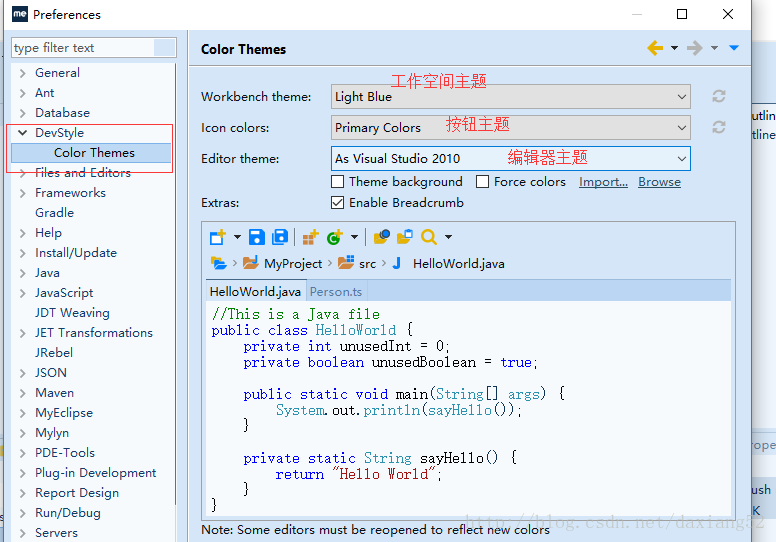Screen dimensions: 776x542
Task: Reset Icon colors with refresh icon
Action: [x=719, y=127]
